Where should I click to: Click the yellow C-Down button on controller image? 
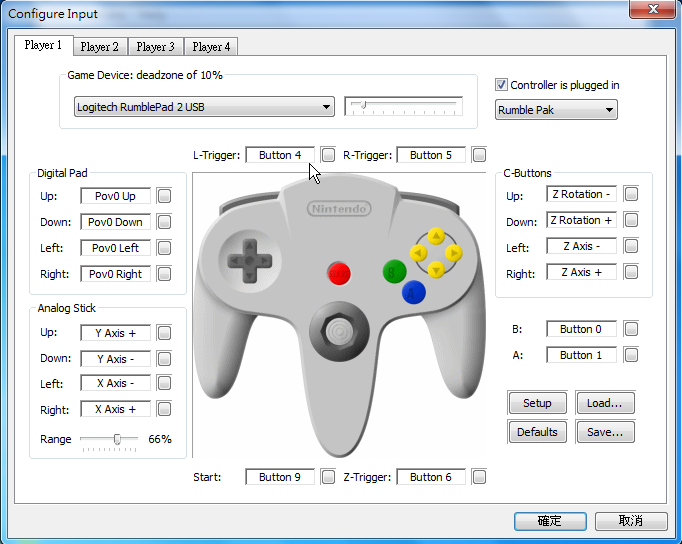click(x=436, y=270)
